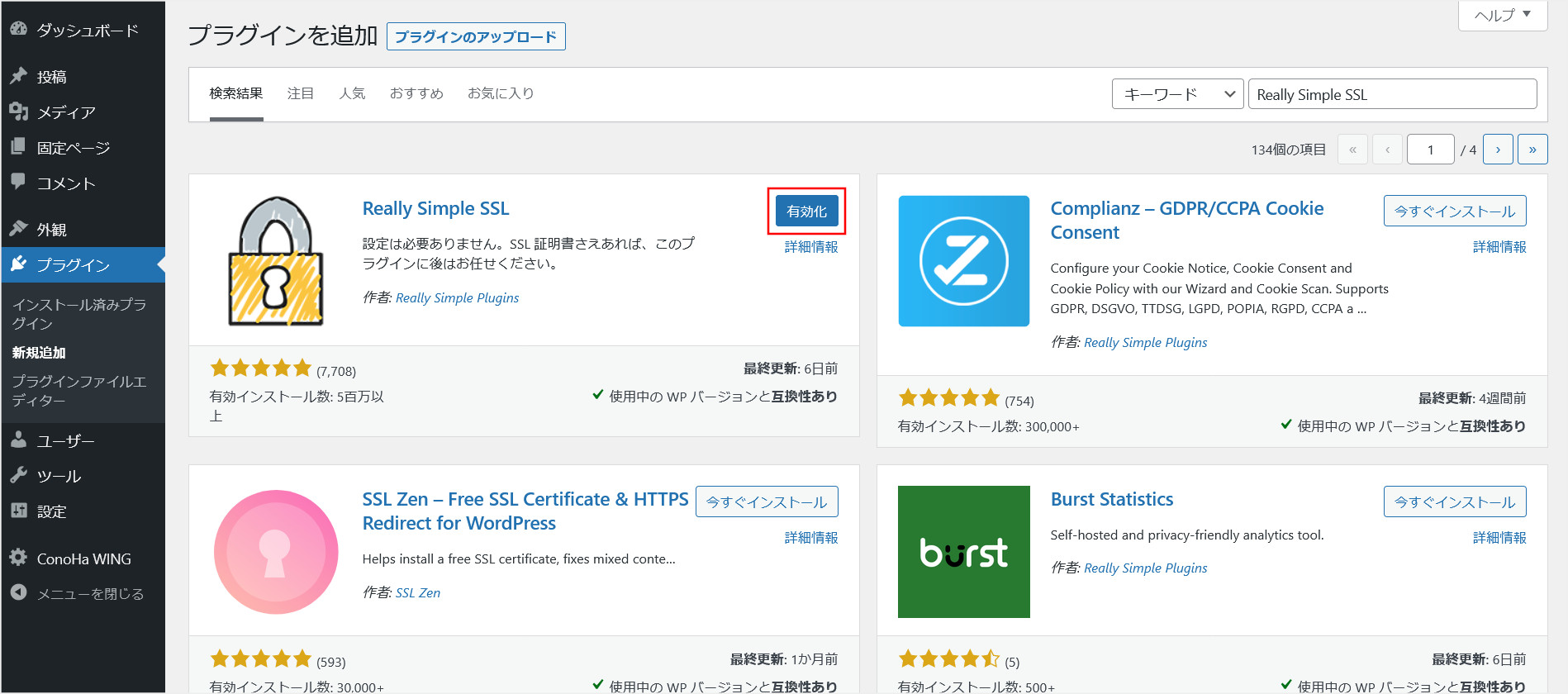Jump to last page of results
This screenshot has height=694, width=1568.
[1532, 150]
